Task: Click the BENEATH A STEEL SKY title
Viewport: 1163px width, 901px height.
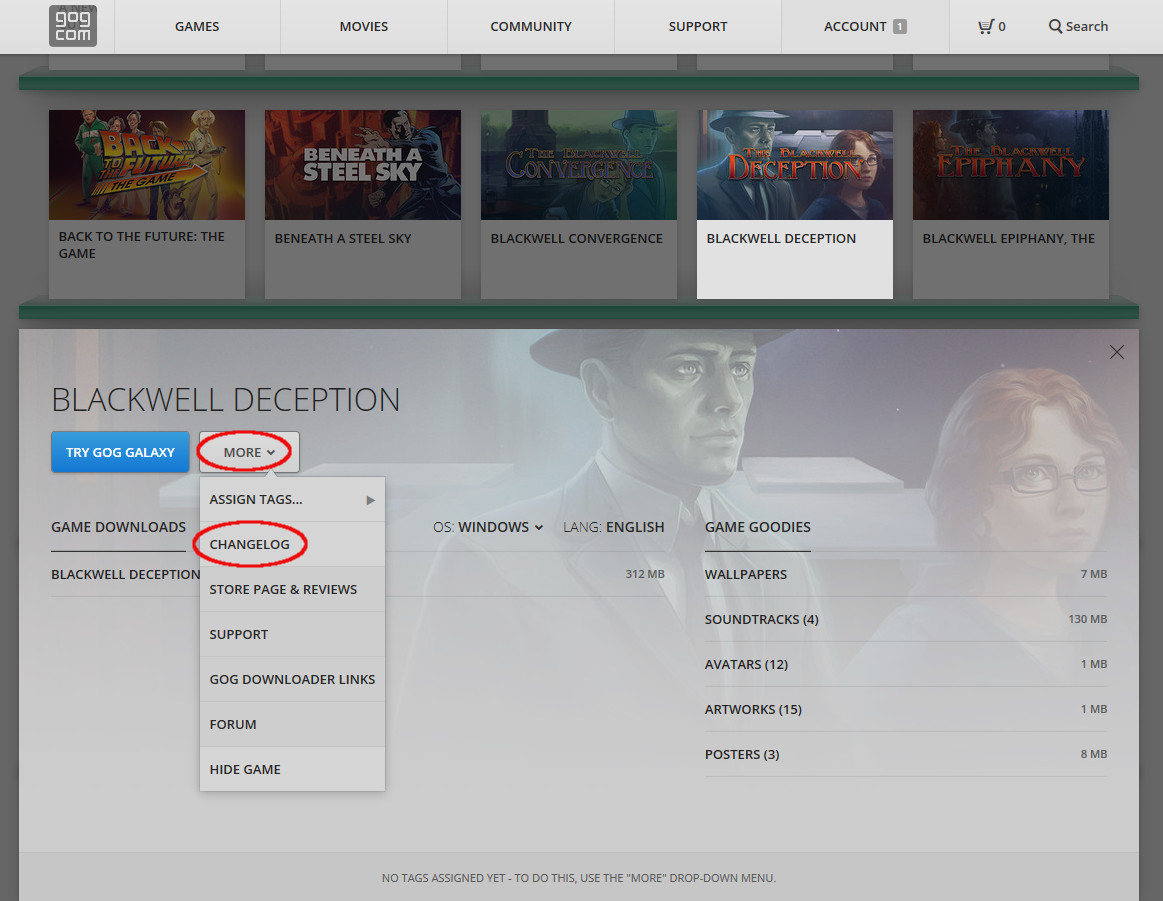Action: (x=343, y=239)
